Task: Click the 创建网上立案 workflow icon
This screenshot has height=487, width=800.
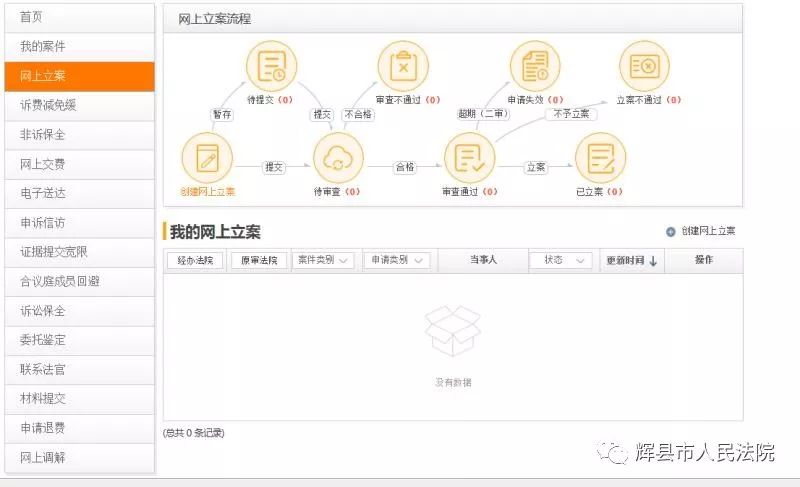Action: click(x=207, y=158)
